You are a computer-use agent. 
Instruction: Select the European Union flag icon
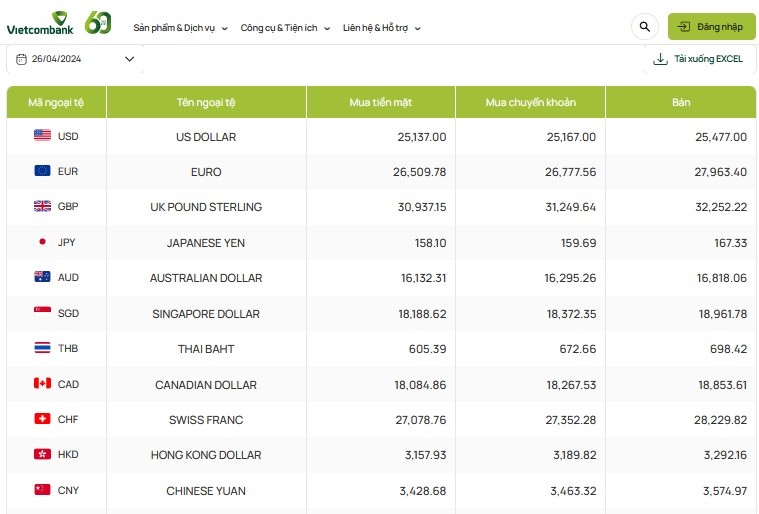(x=42, y=171)
